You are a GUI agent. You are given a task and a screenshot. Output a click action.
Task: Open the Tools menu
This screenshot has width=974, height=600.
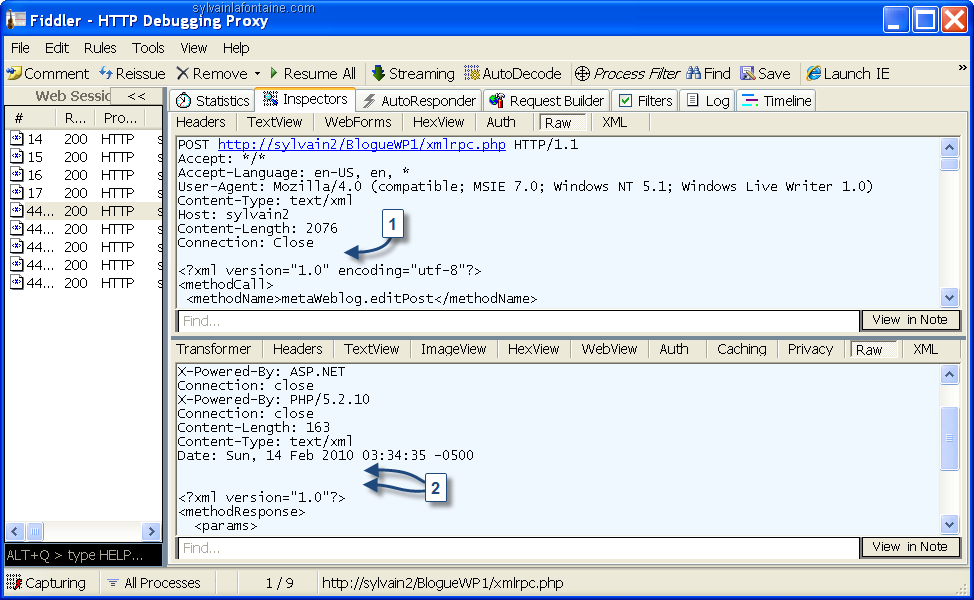tap(148, 48)
